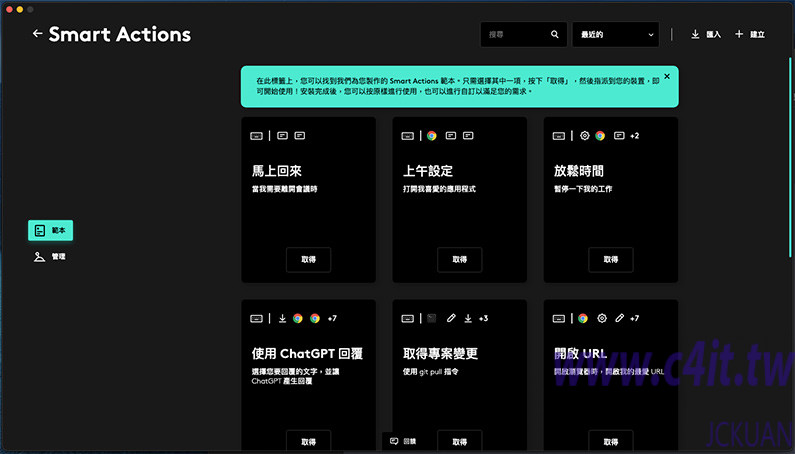The image size is (795, 454).
Task: Click the Smart Actions page title
Action: [x=120, y=34]
